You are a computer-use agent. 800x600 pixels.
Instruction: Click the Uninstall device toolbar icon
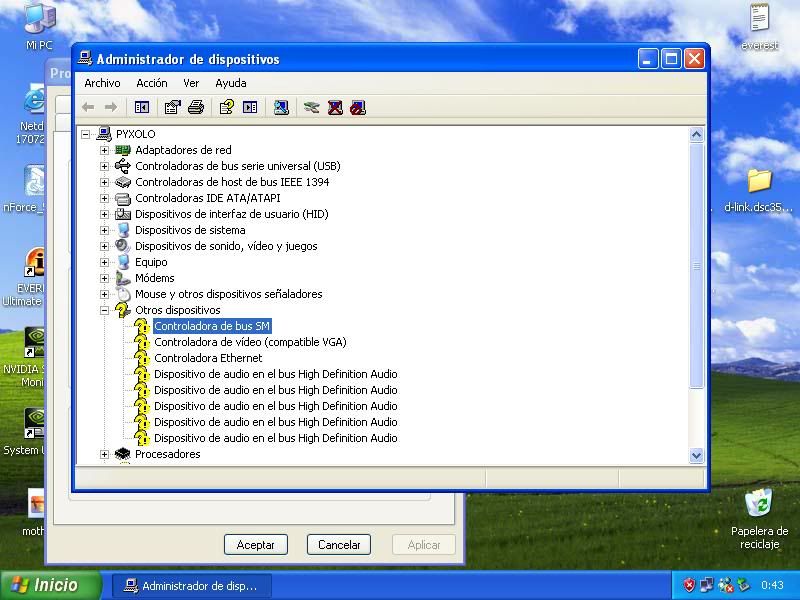[335, 107]
